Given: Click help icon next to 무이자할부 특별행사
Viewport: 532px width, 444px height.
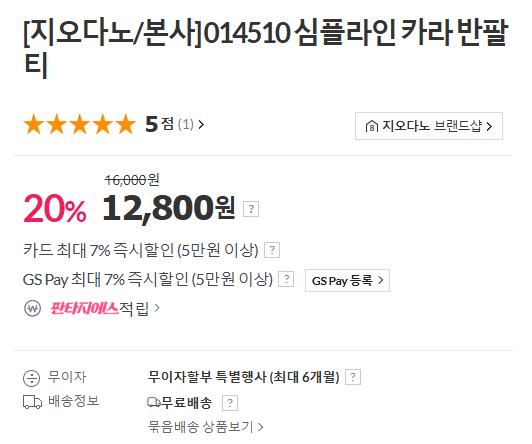Looking at the screenshot, I should [x=353, y=377].
